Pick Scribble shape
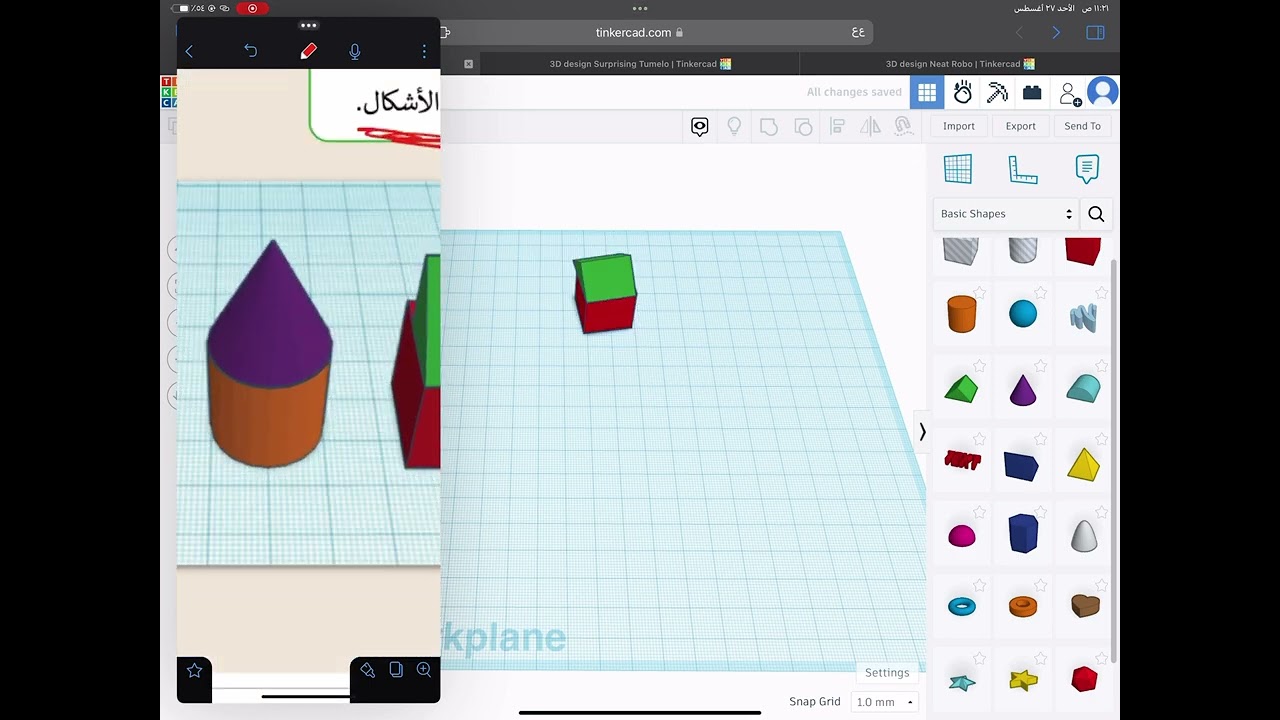1280x720 pixels. pos(1083,318)
